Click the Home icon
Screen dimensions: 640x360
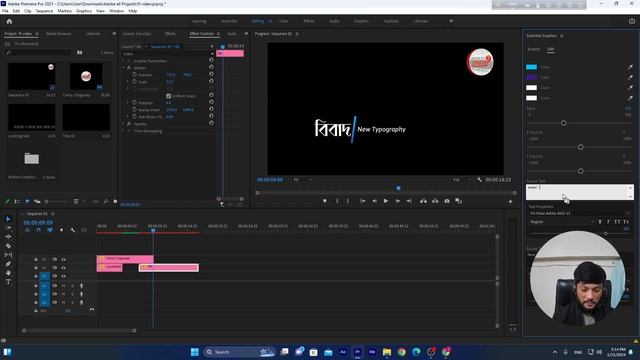(x=9, y=21)
